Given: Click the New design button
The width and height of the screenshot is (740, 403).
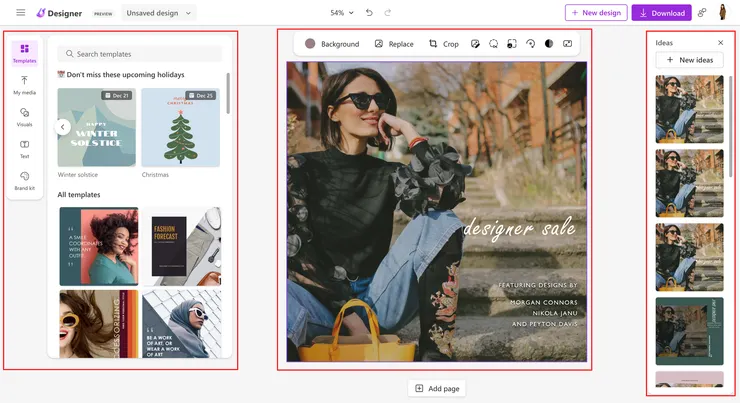Looking at the screenshot, I should pyautogui.click(x=596, y=13).
